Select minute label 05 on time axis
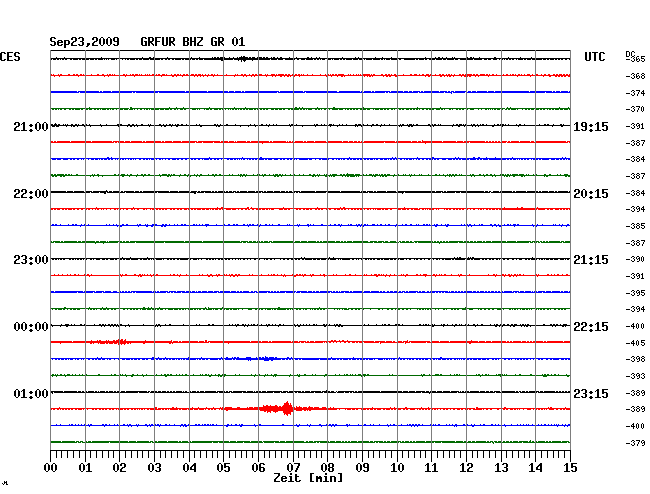 point(223,468)
